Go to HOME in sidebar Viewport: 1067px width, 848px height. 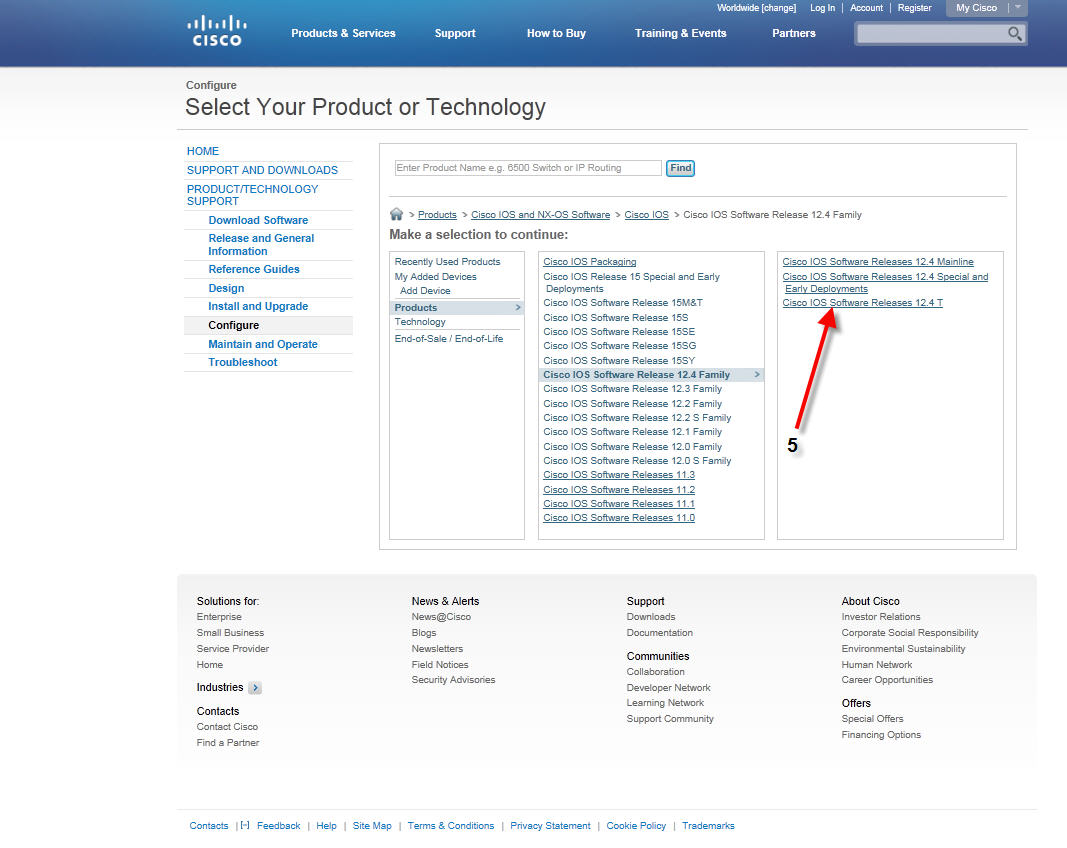click(x=203, y=151)
